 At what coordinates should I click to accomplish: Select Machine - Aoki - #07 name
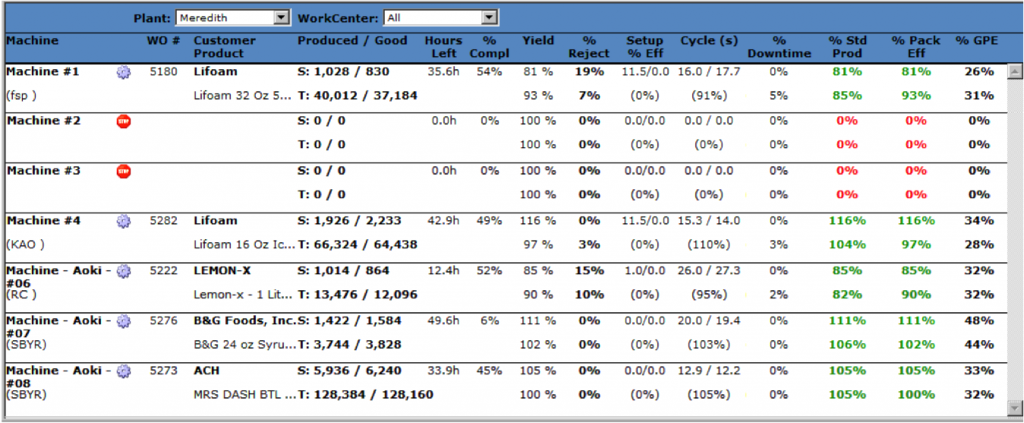59,327
